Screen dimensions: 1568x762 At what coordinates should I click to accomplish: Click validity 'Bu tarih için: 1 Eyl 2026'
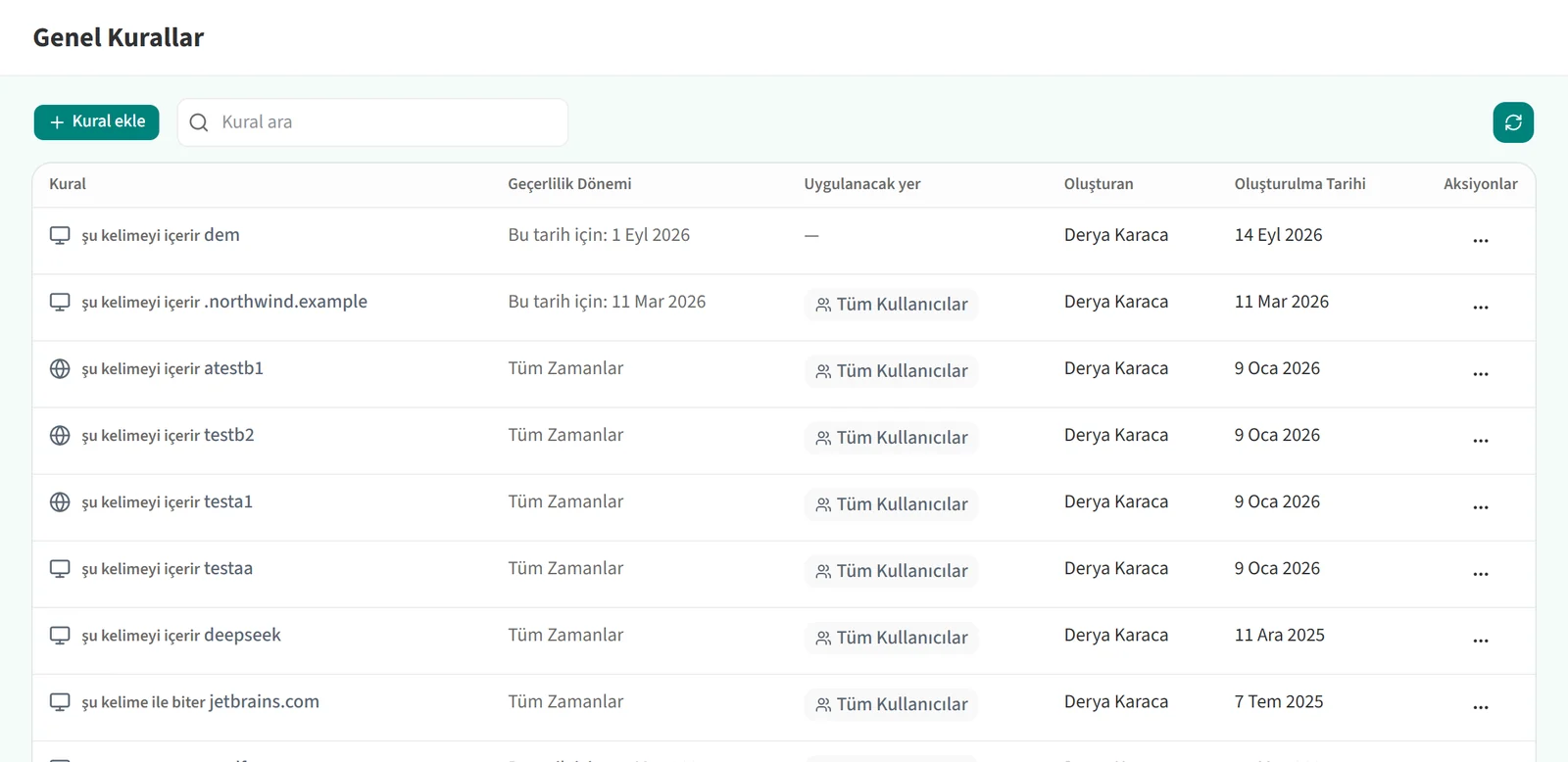click(x=599, y=235)
